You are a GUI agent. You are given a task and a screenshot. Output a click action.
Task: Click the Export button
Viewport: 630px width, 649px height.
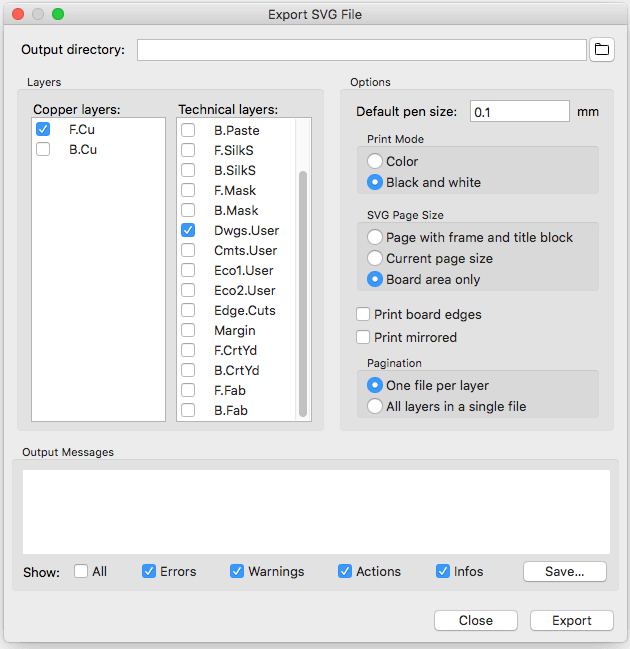point(571,620)
